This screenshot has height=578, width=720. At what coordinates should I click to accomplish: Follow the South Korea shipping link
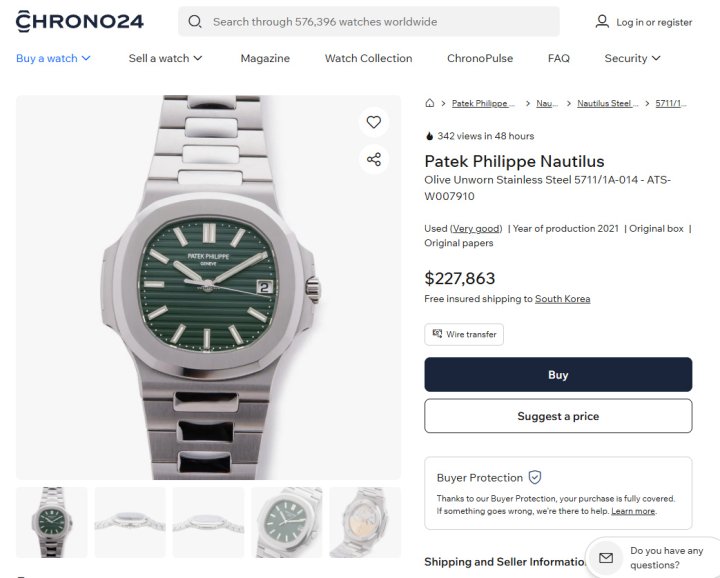(562, 299)
